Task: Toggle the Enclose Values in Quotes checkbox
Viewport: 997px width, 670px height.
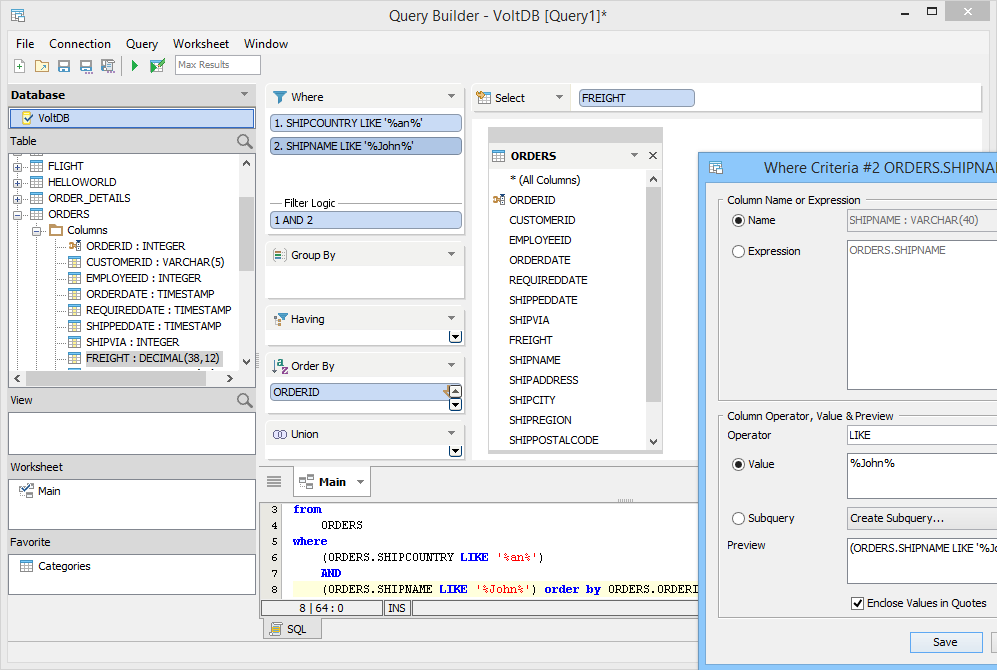Action: pos(858,603)
